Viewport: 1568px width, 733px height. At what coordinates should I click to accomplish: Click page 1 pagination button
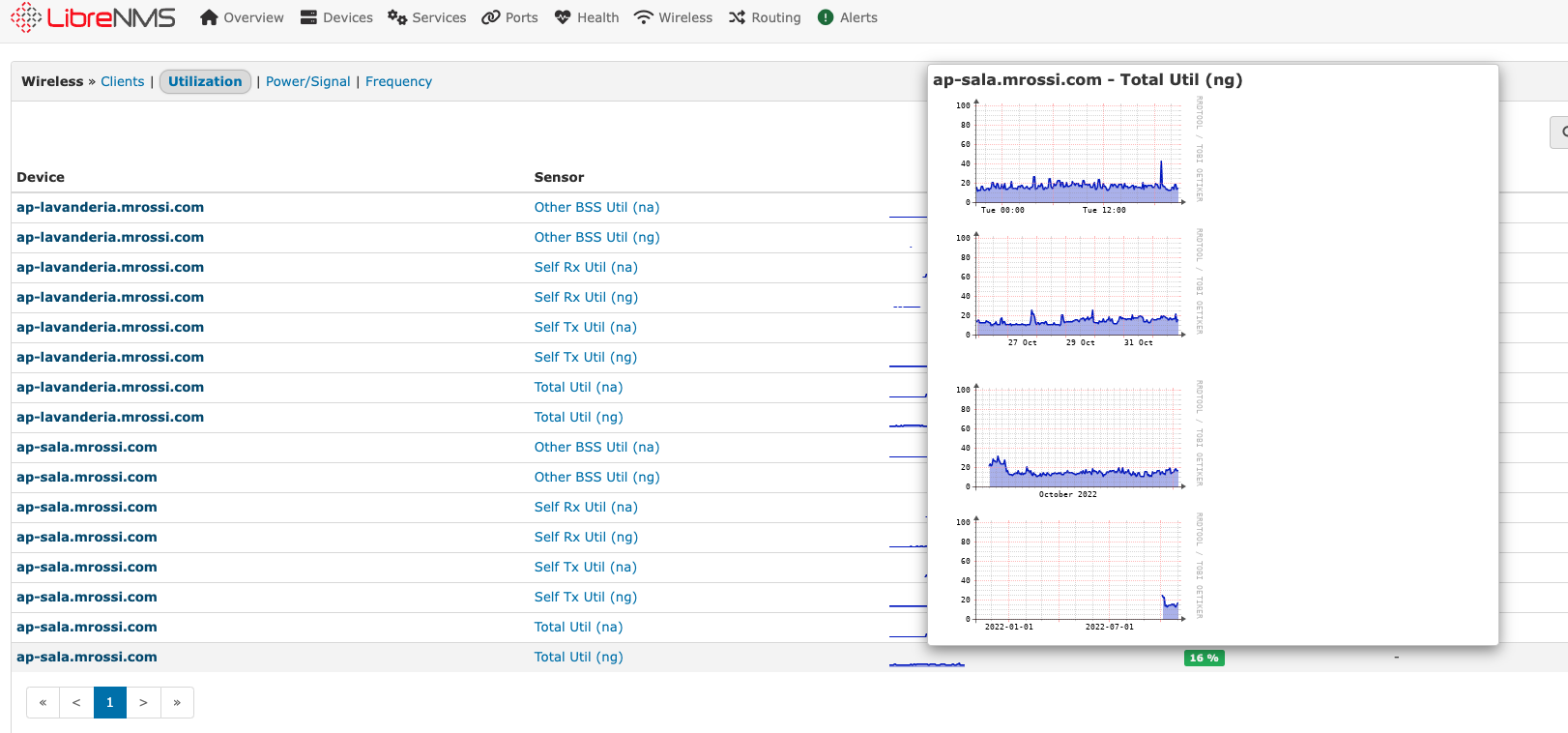pos(110,703)
